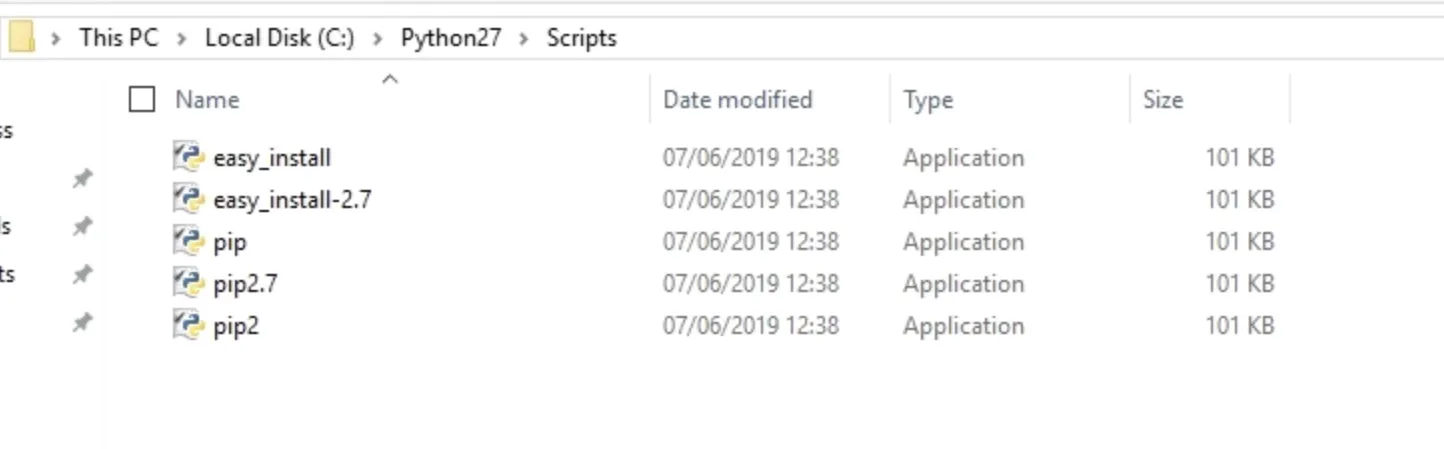Select the pip2.7 file name
Screen dimensions: 1444x449
[x=245, y=284]
